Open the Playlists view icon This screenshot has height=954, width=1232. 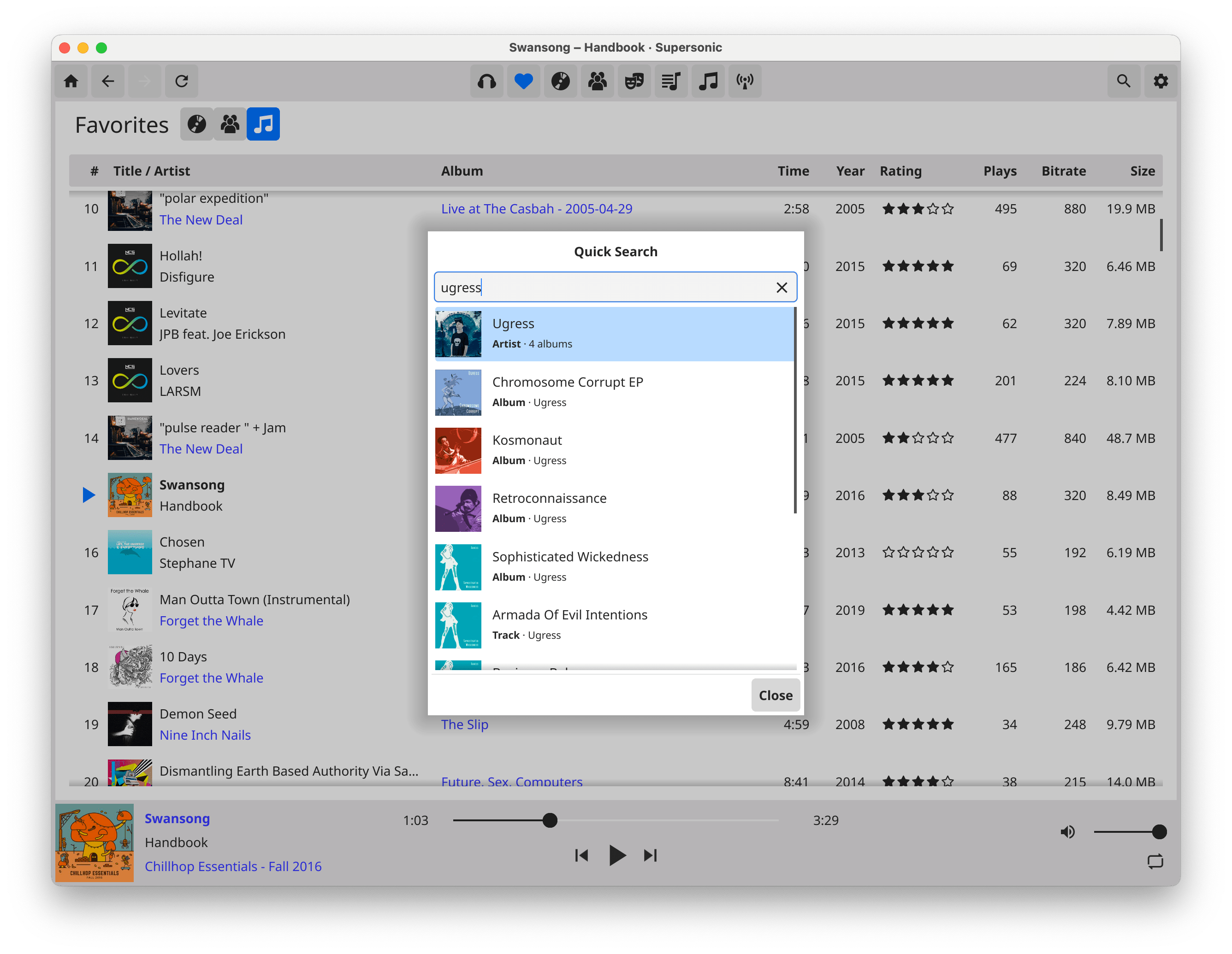pyautogui.click(x=671, y=81)
